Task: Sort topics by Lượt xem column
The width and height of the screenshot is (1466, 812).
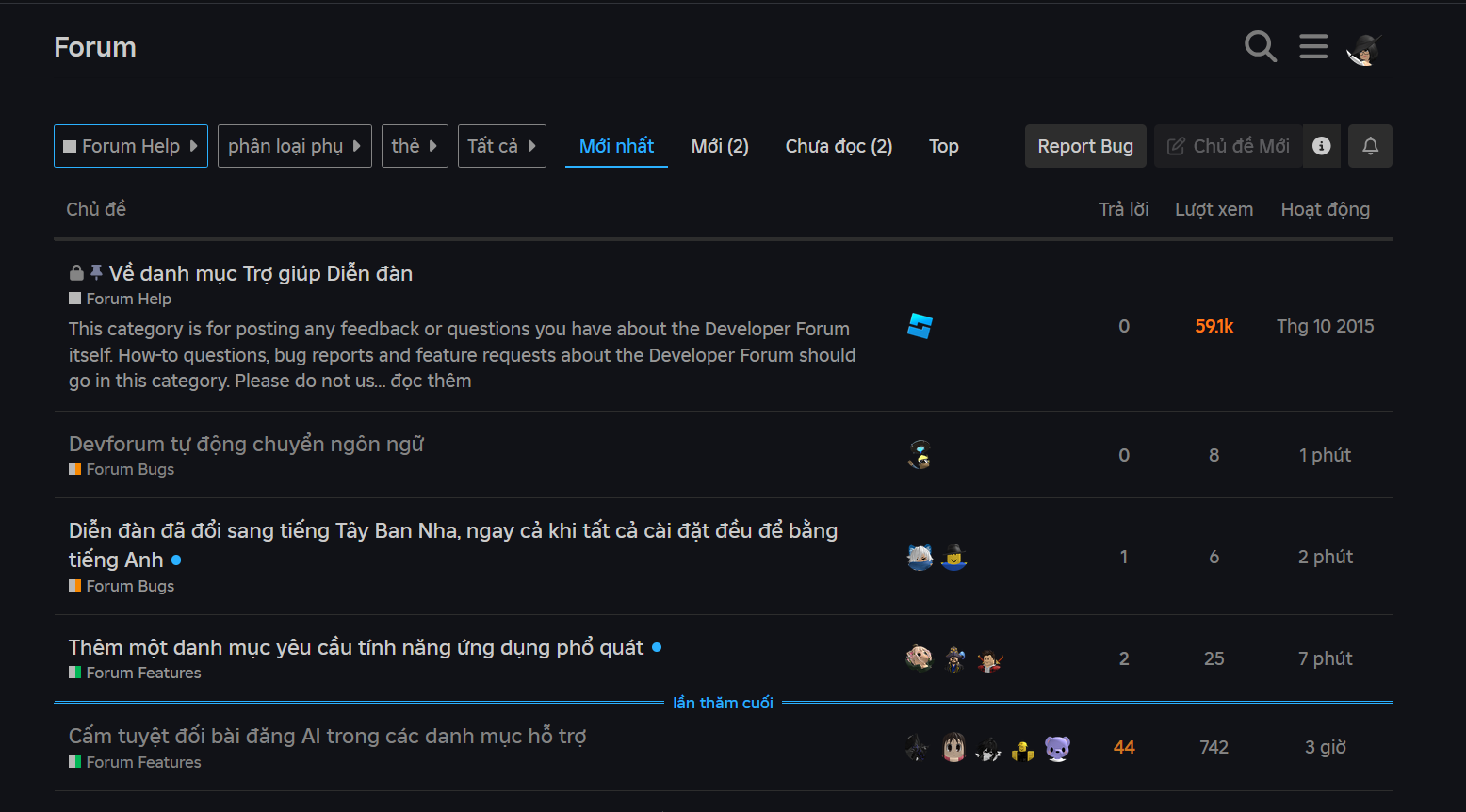Action: click(1214, 208)
